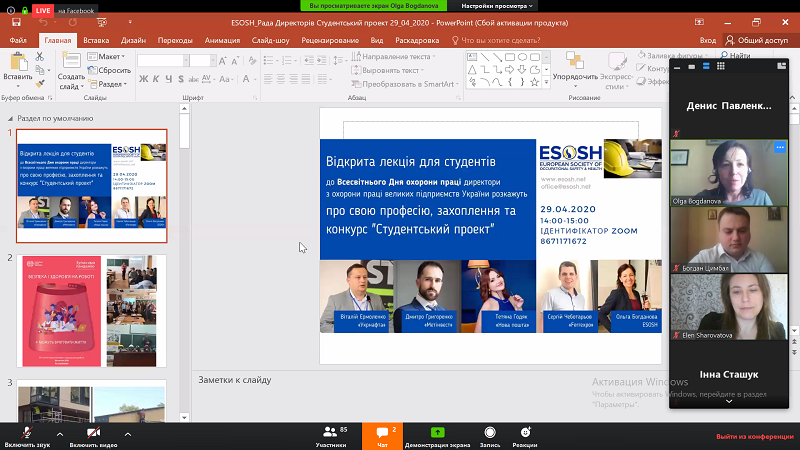Image resolution: width=800 pixels, height=450 pixels.
Task: Switch to the Вставка ribbon tab
Action: coord(96,40)
